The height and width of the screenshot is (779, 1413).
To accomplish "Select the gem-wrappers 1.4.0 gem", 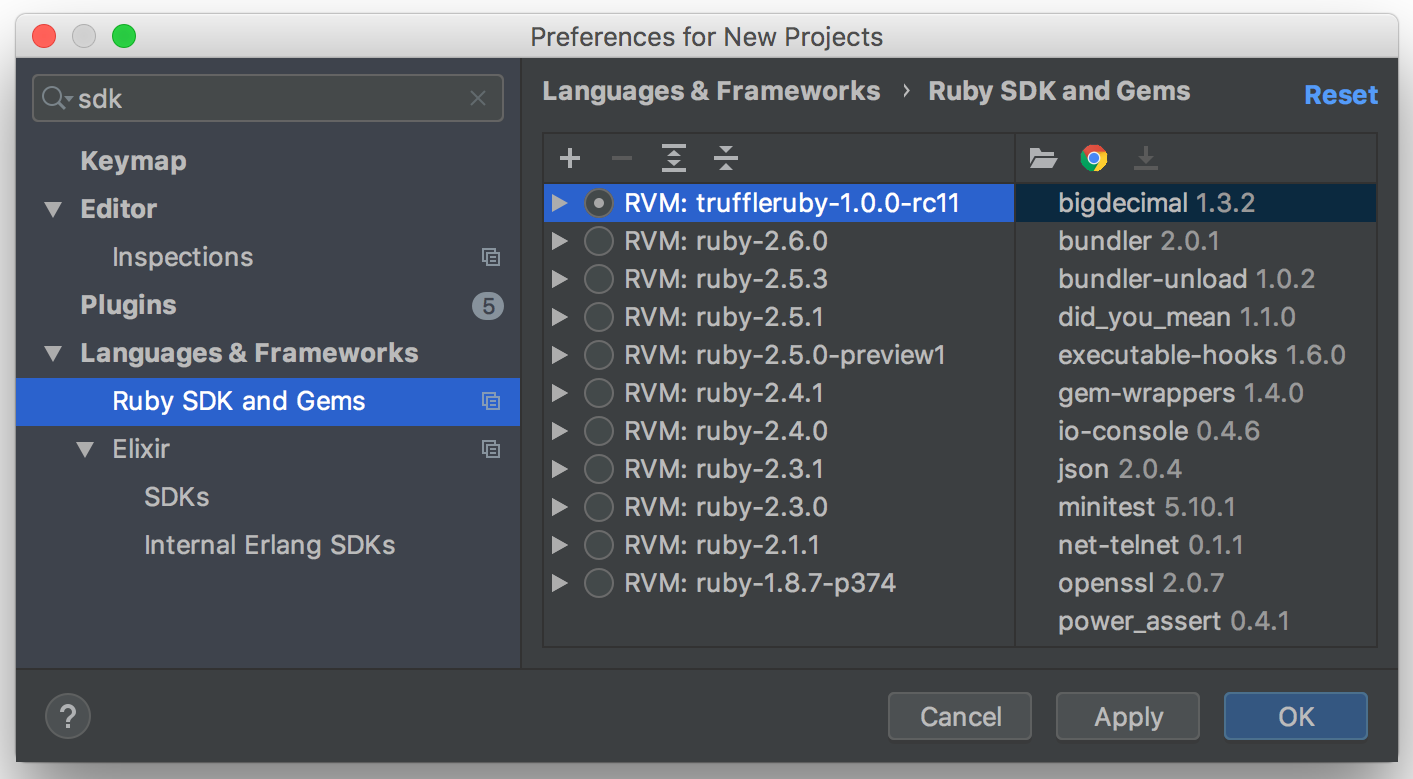I will pyautogui.click(x=1196, y=393).
